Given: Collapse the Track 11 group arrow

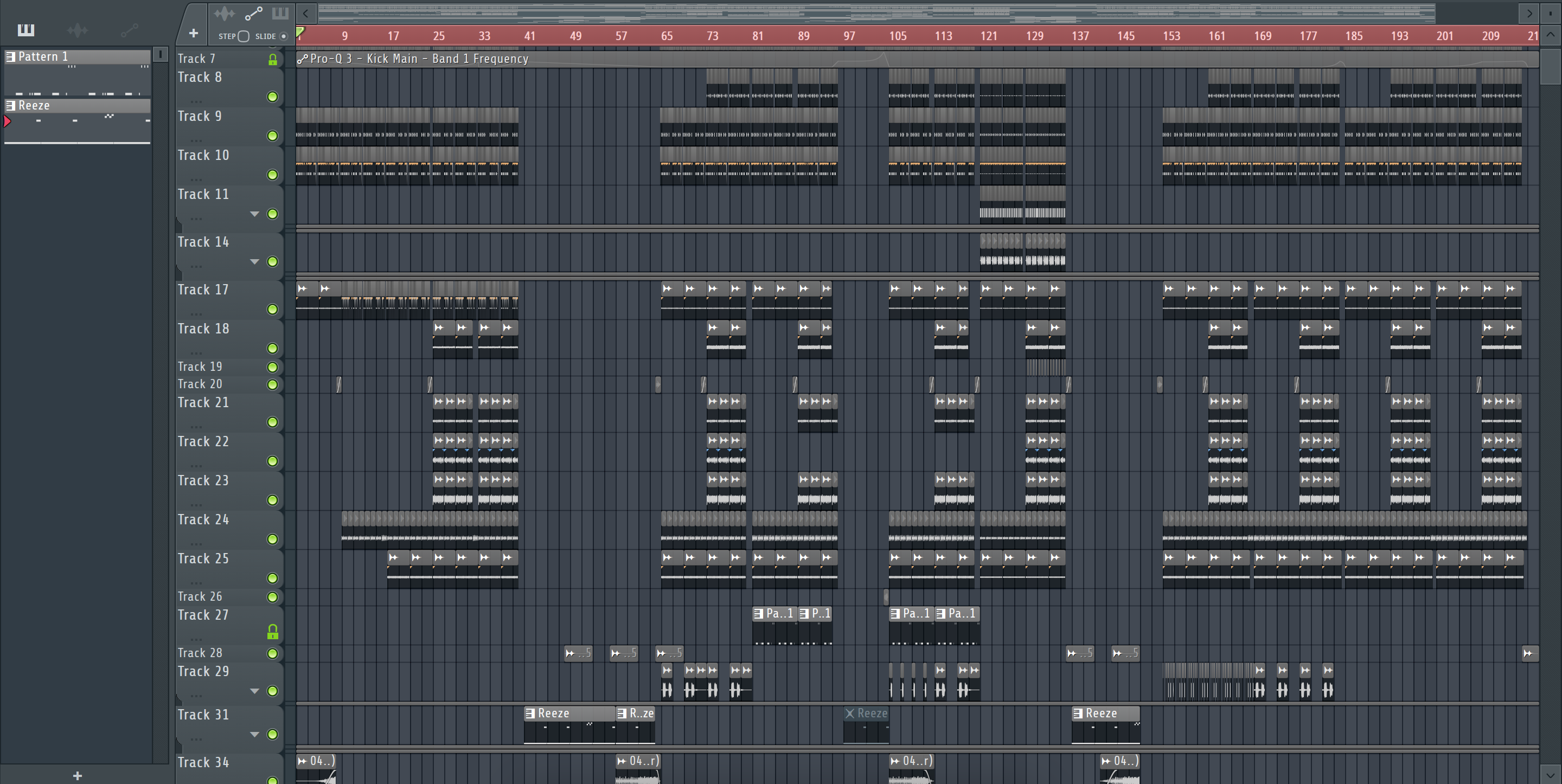Looking at the screenshot, I should (255, 214).
